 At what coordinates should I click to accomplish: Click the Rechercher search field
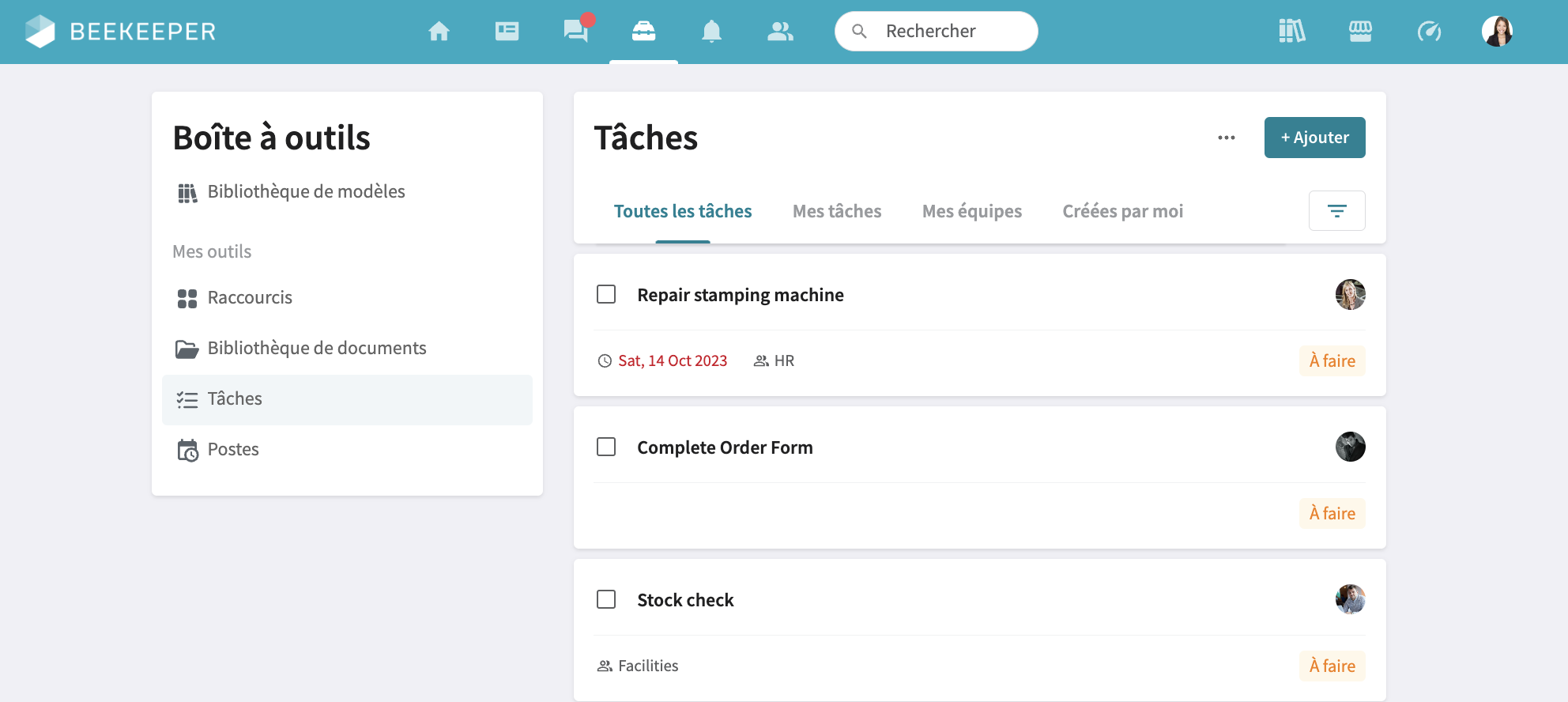click(x=936, y=32)
